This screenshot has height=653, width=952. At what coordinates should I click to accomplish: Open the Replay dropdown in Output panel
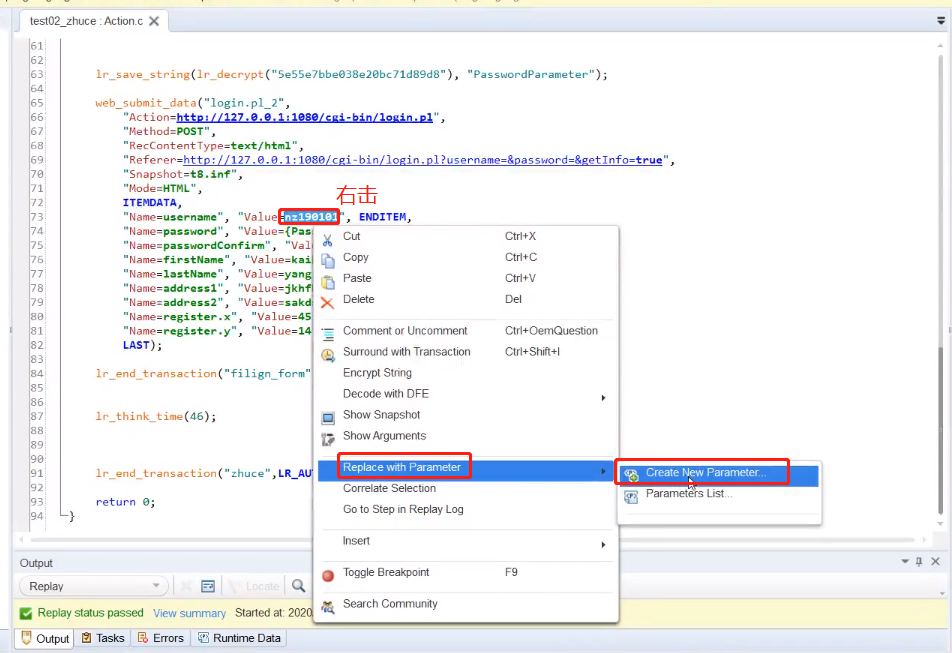coord(94,586)
